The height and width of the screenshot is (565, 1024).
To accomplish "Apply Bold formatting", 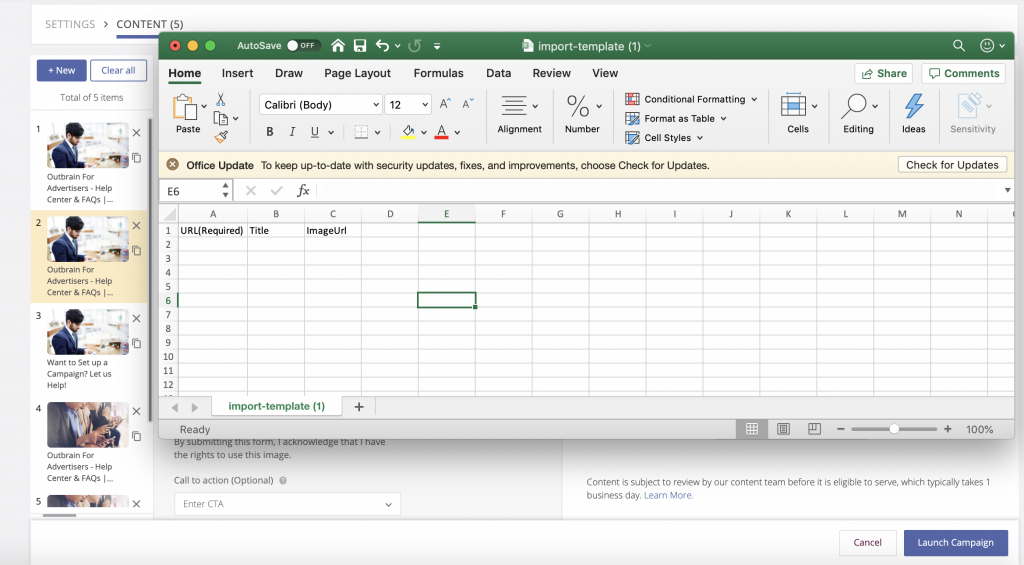I will (x=270, y=132).
